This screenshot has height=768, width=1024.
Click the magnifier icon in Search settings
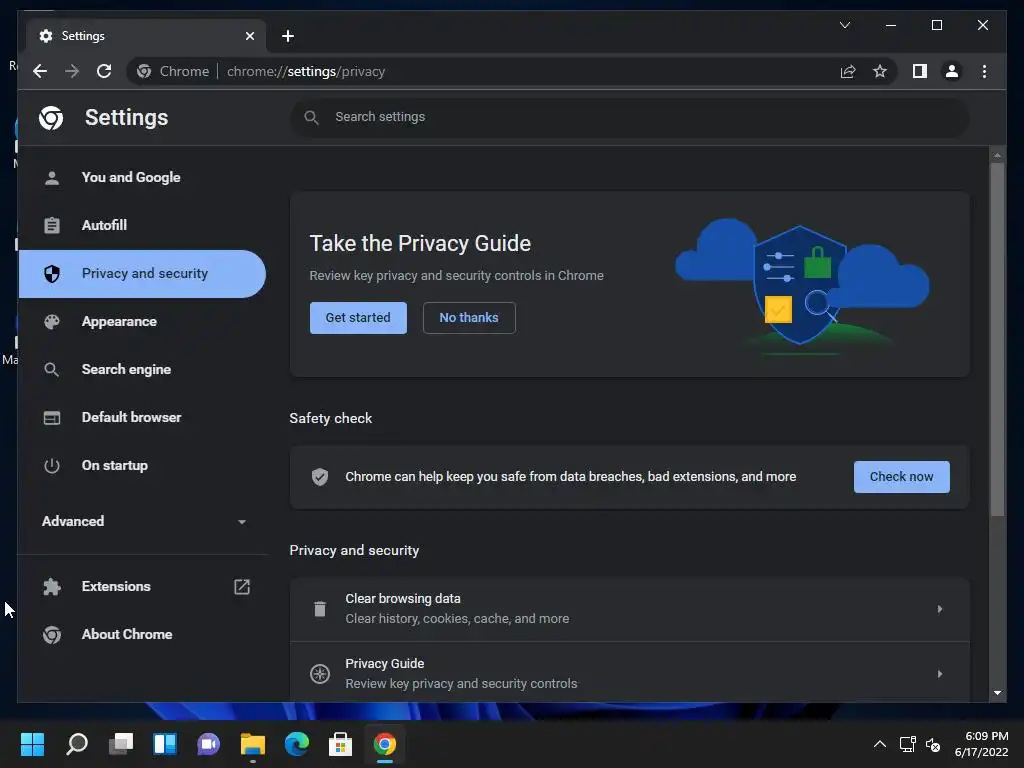coord(312,118)
